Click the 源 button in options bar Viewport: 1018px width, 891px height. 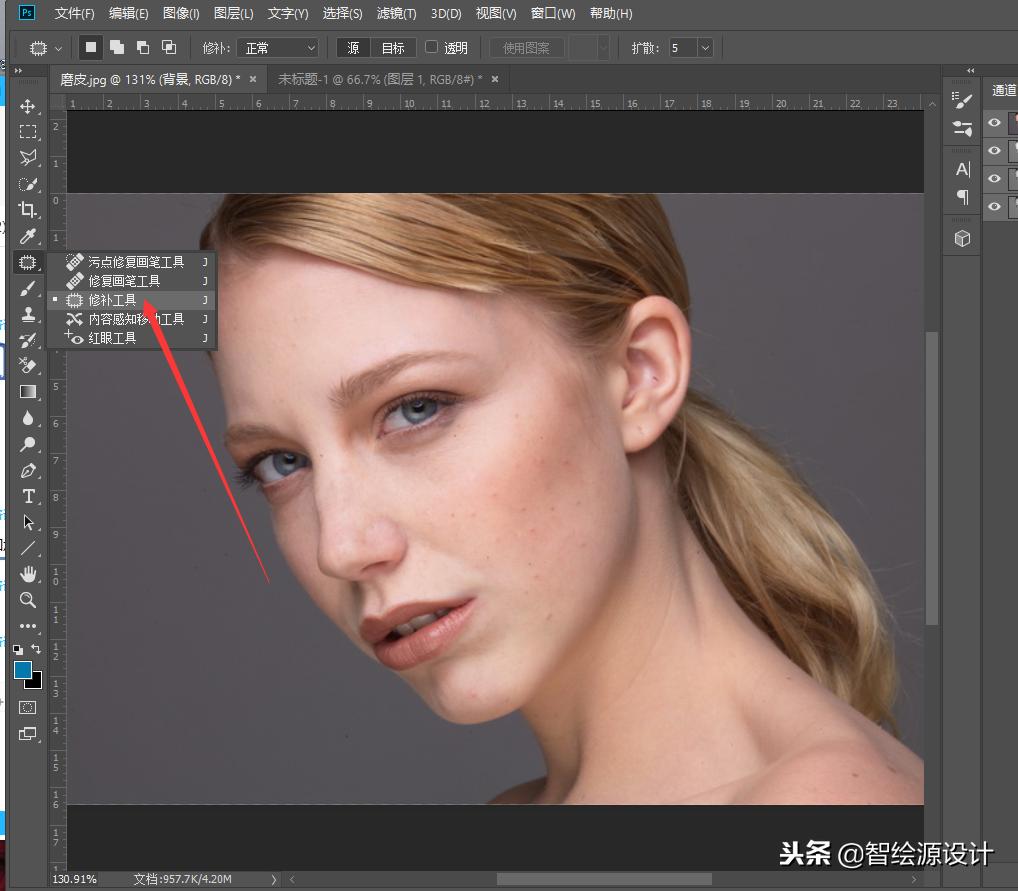353,48
